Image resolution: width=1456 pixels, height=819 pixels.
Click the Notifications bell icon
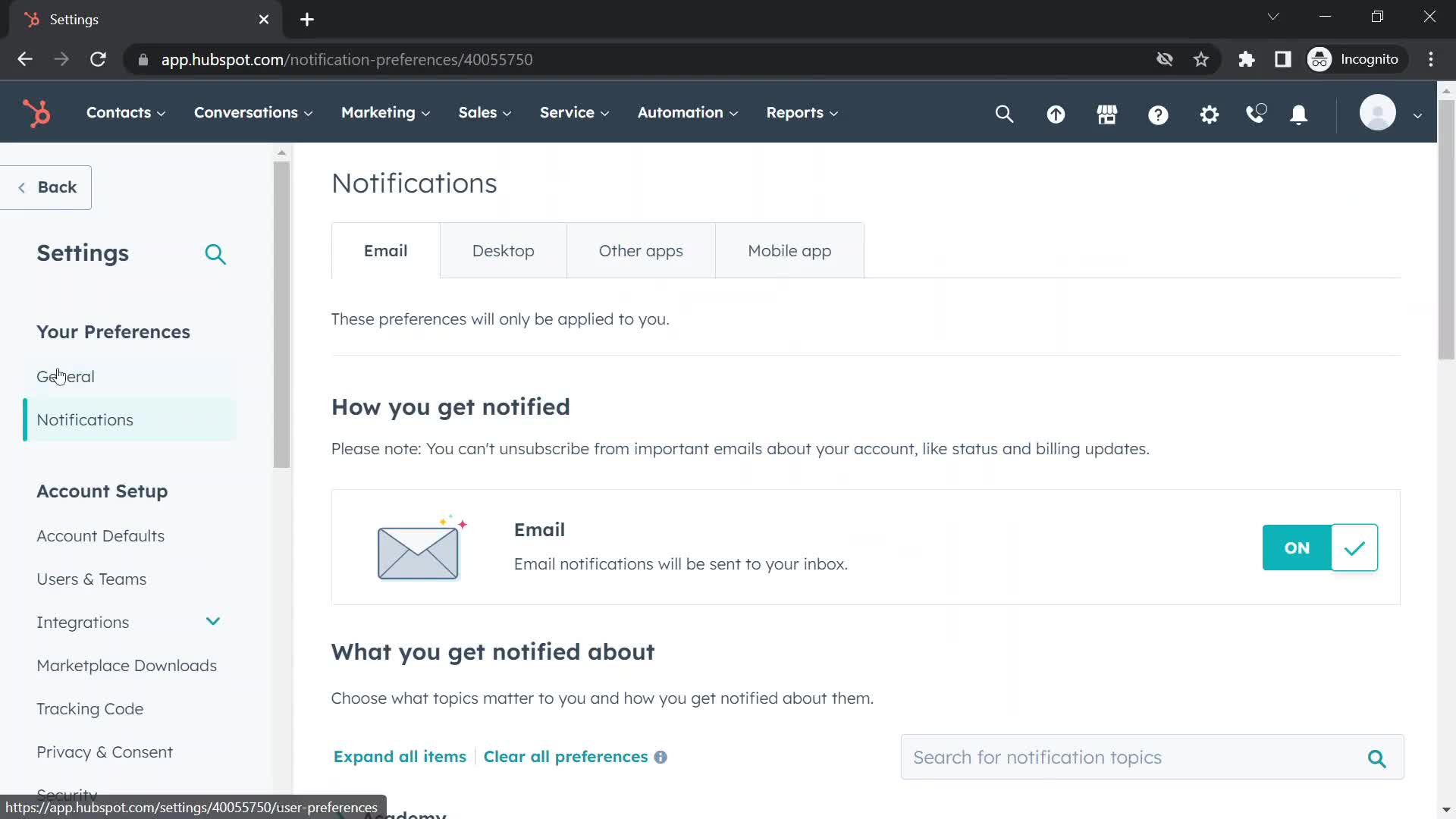(x=1298, y=113)
